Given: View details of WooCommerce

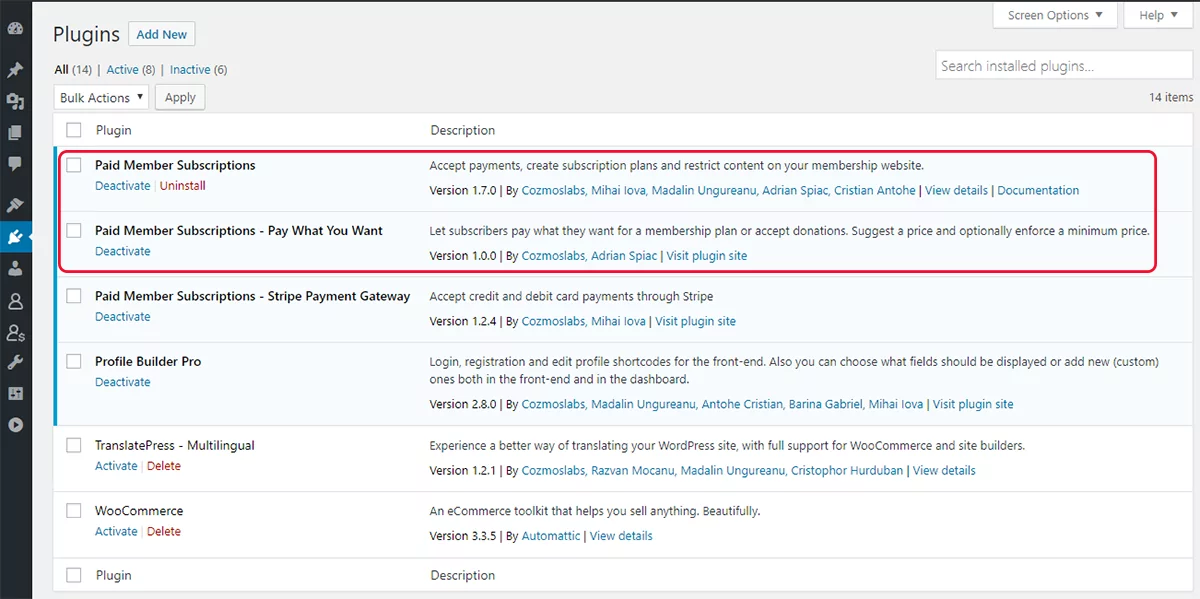Looking at the screenshot, I should (621, 536).
